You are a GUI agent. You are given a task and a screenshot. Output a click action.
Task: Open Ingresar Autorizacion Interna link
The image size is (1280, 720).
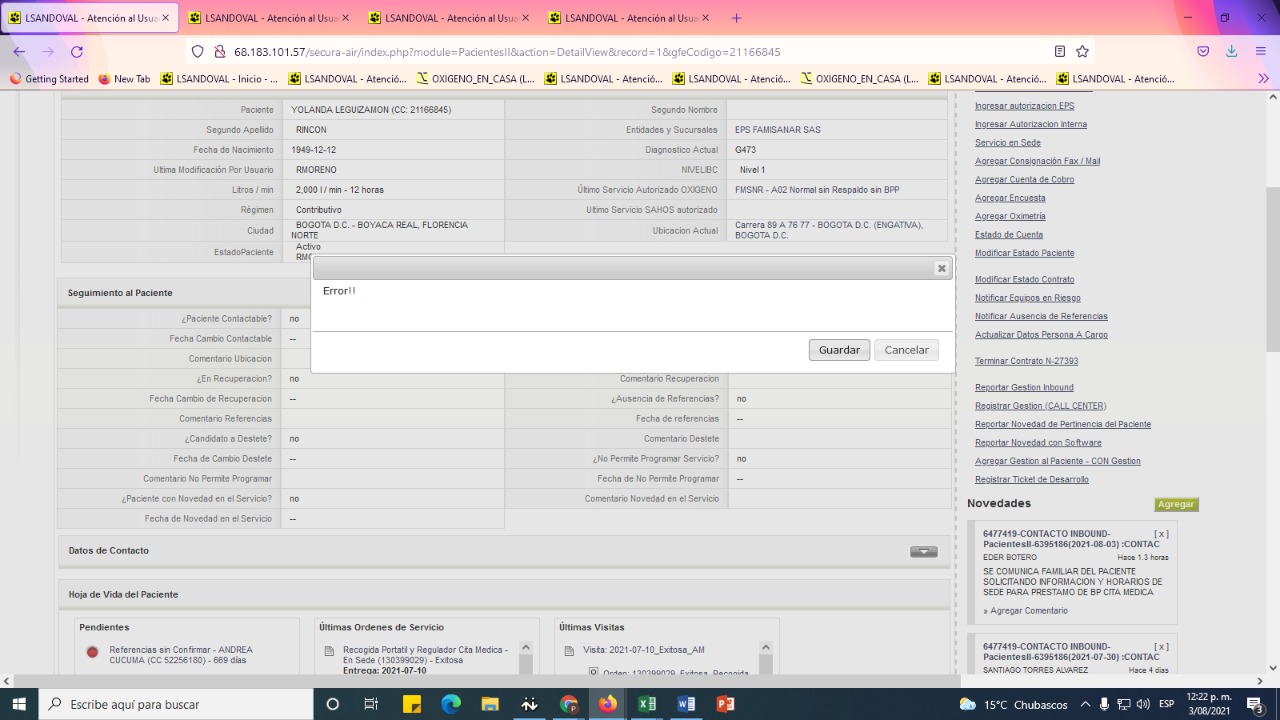pos(1031,124)
